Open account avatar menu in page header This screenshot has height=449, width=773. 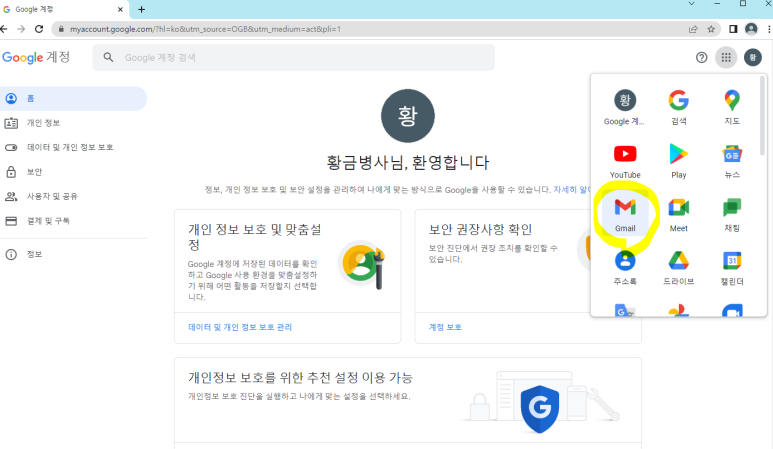pos(752,58)
